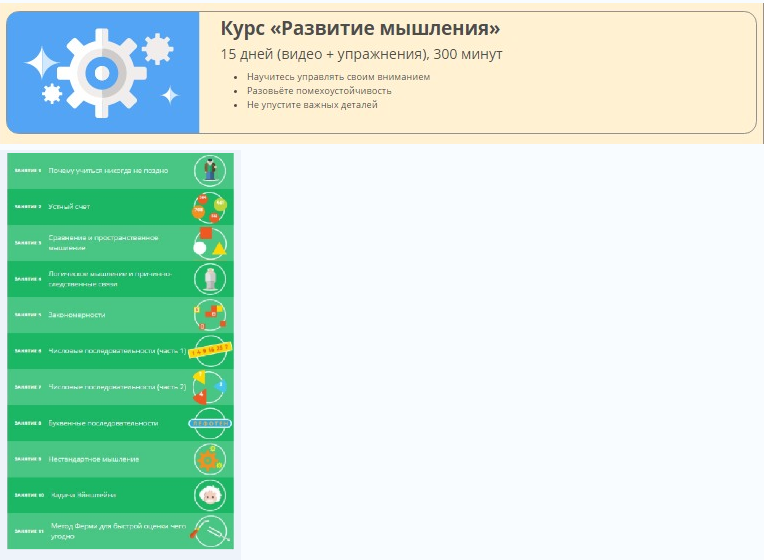This screenshot has height=560, width=764.
Task: Click the statue icon for Логическое мышление
Action: point(209,279)
